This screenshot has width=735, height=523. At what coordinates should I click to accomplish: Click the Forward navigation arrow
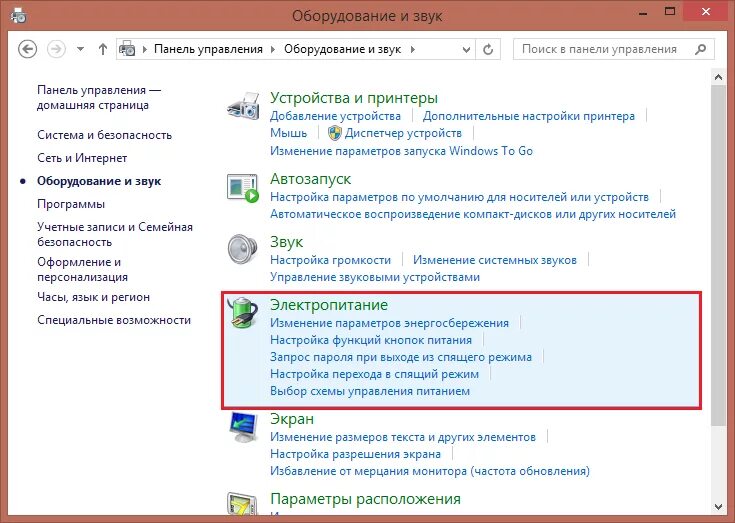(56, 49)
